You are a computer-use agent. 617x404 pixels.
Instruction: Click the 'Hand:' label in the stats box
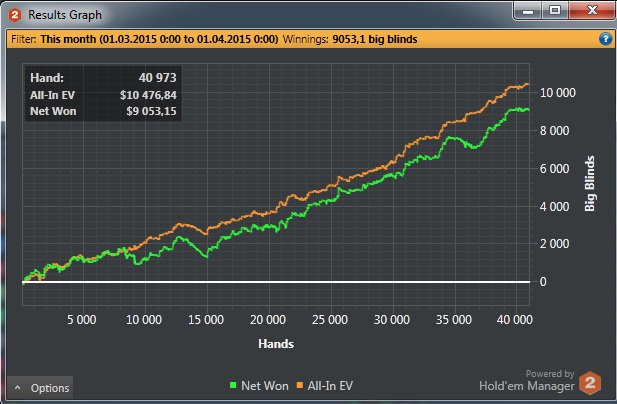[x=47, y=78]
